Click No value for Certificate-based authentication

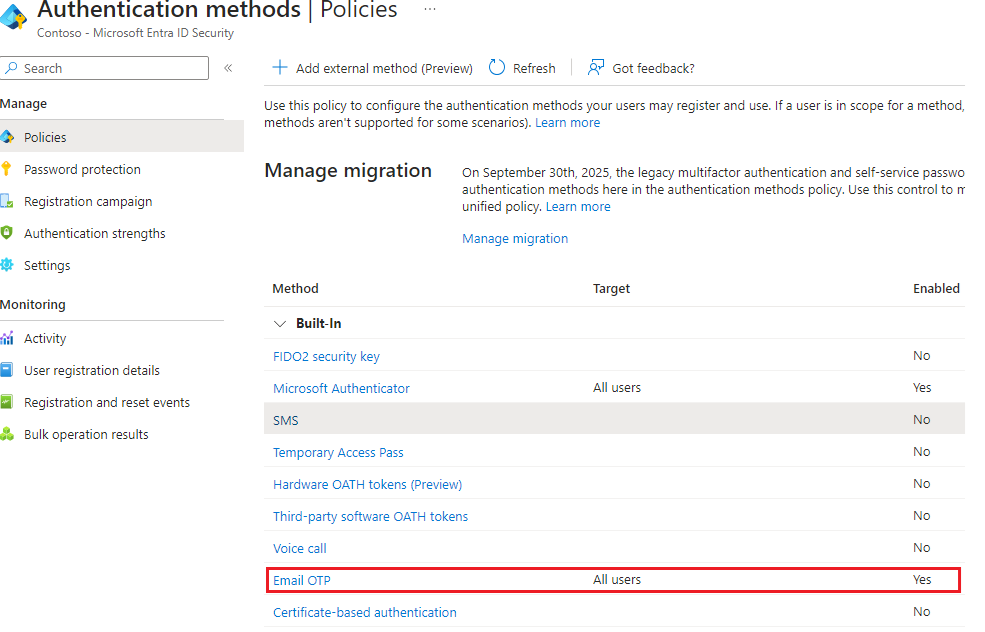922,612
